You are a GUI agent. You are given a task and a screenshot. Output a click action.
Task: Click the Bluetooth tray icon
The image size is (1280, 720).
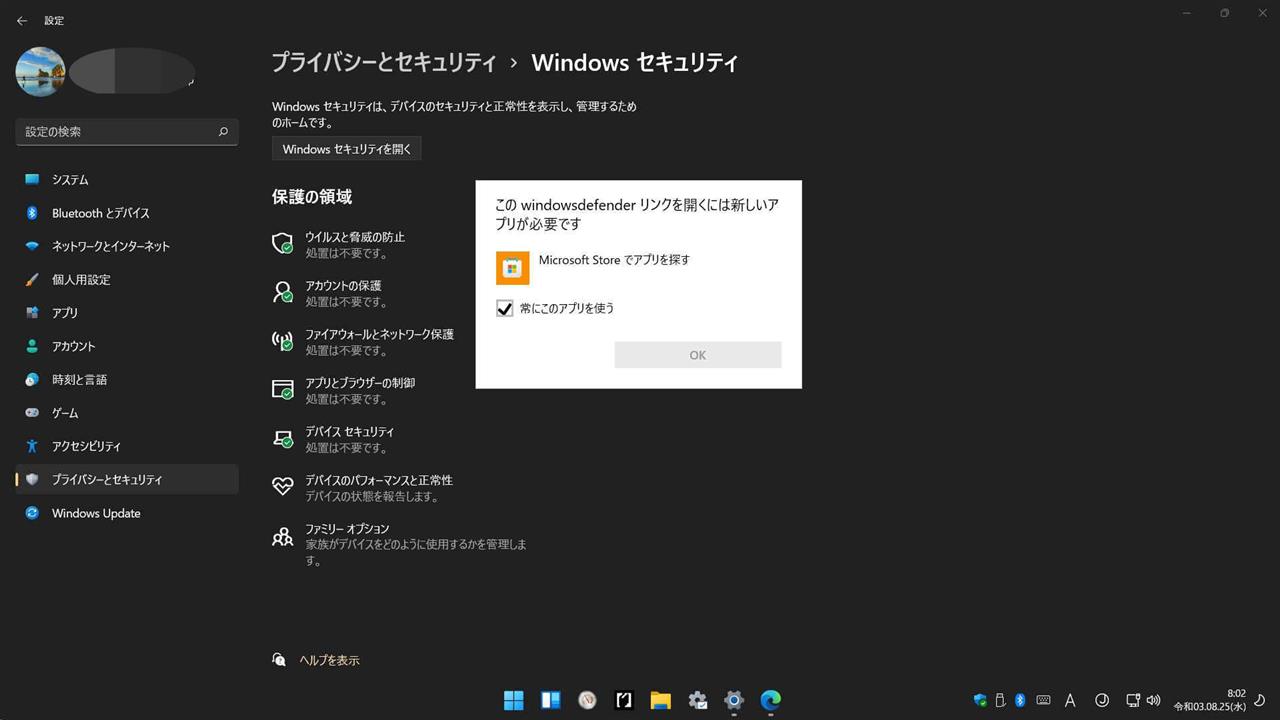pos(1020,700)
